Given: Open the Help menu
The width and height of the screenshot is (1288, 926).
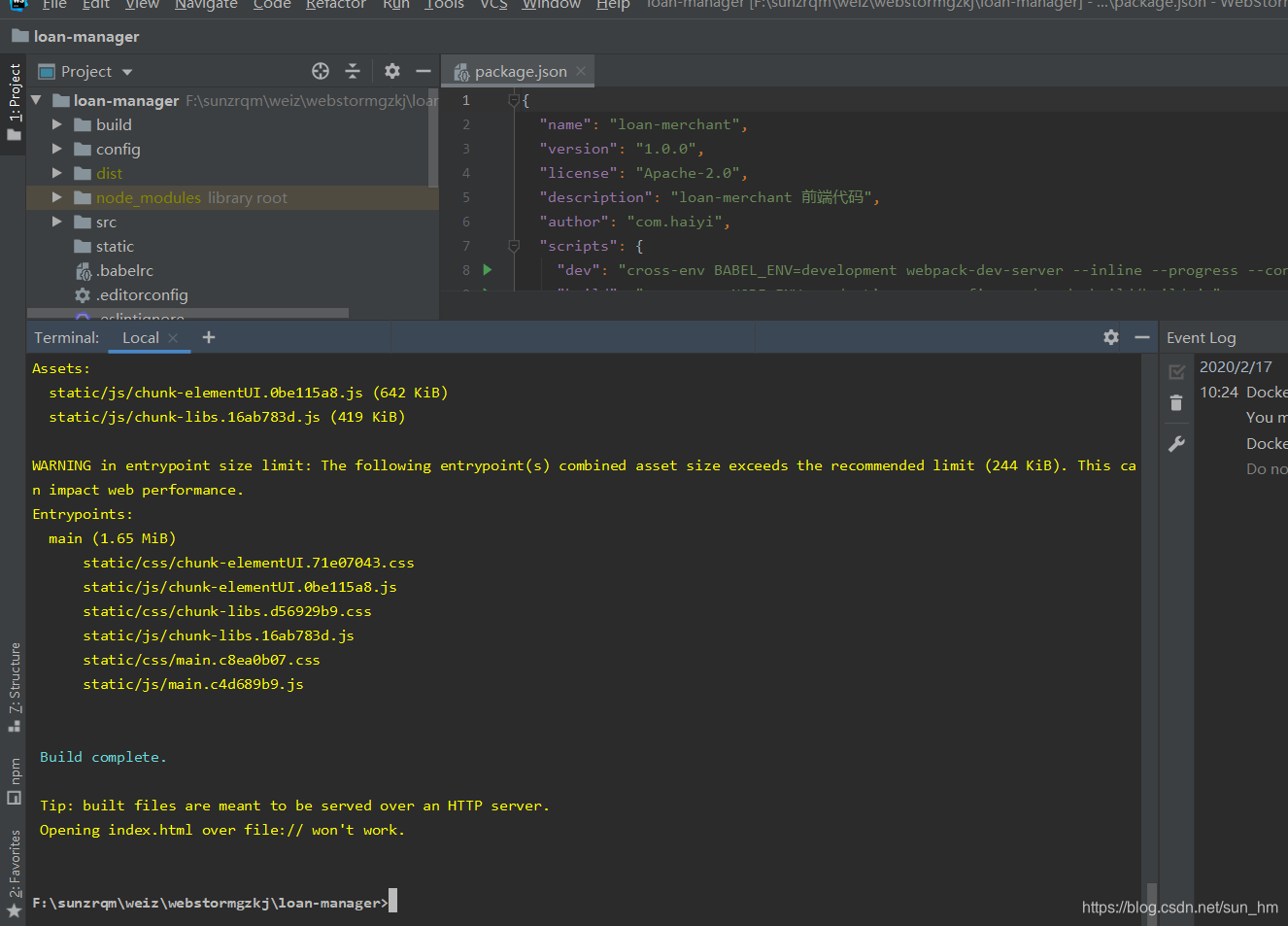Looking at the screenshot, I should (613, 5).
